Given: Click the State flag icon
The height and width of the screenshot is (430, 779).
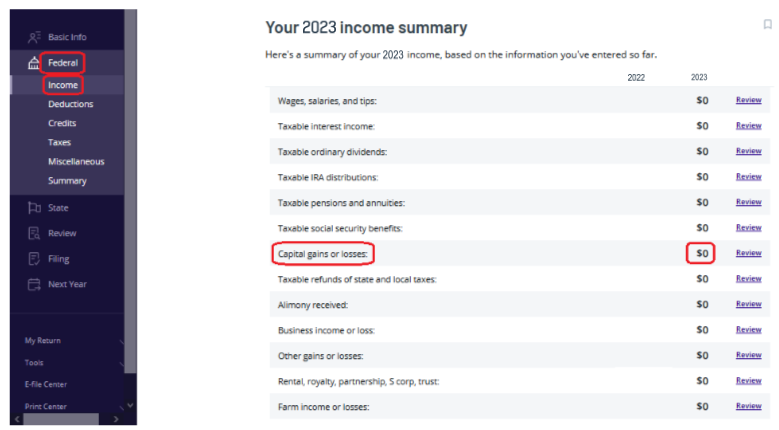Looking at the screenshot, I should pyautogui.click(x=34, y=208).
